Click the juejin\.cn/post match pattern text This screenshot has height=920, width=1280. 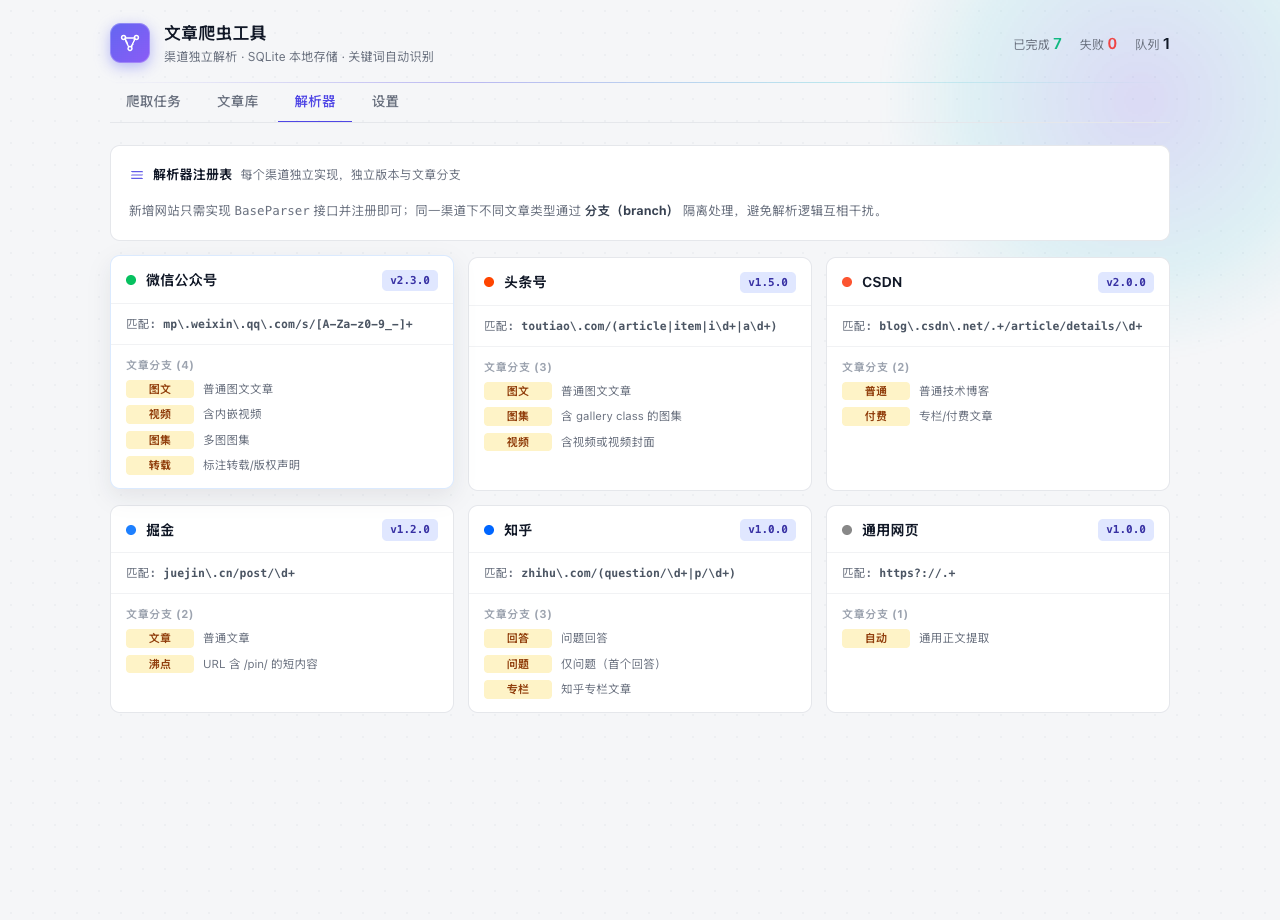click(x=229, y=573)
